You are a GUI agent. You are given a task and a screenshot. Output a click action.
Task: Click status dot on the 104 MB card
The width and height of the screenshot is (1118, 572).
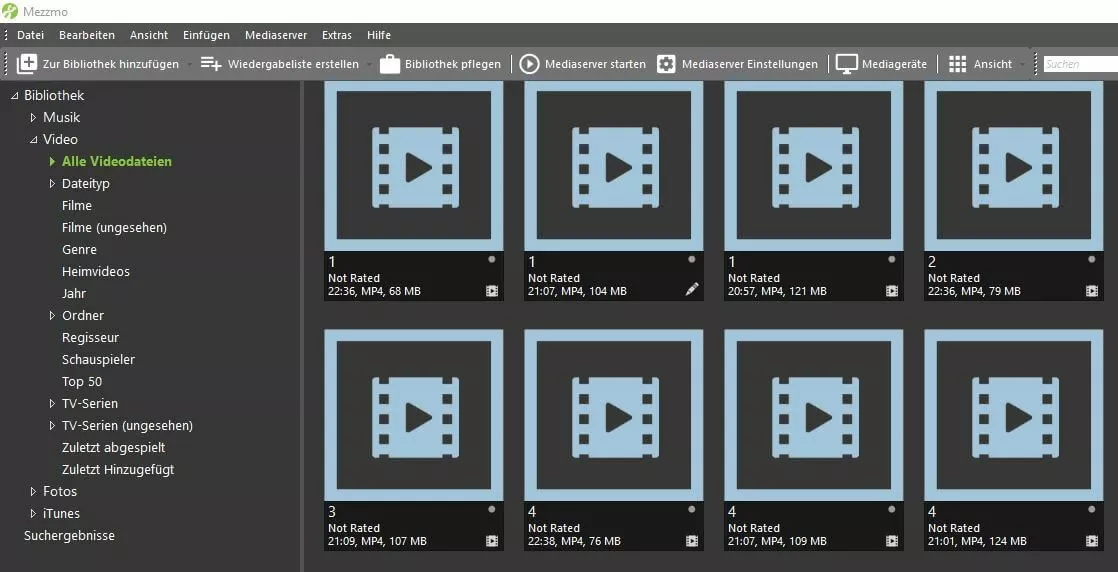(691, 260)
